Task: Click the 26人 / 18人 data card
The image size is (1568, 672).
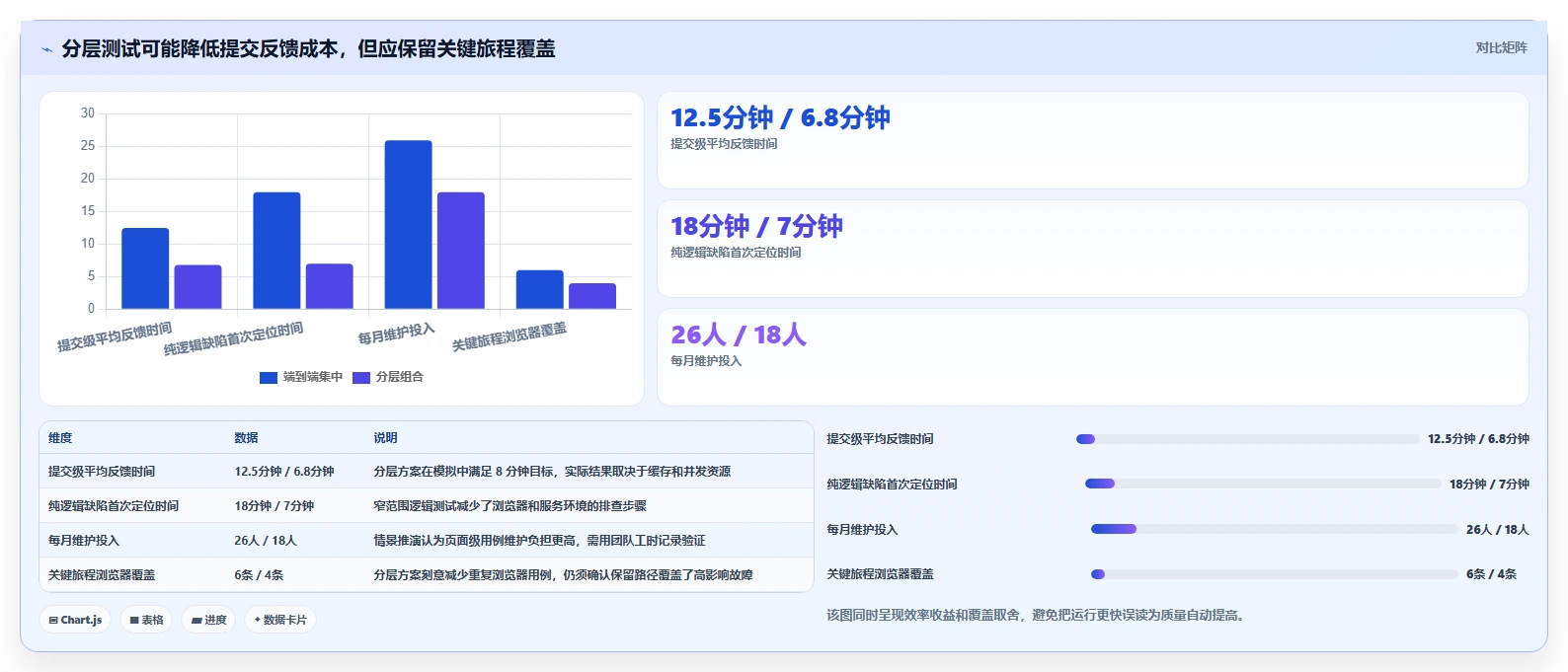Action: (1093, 357)
